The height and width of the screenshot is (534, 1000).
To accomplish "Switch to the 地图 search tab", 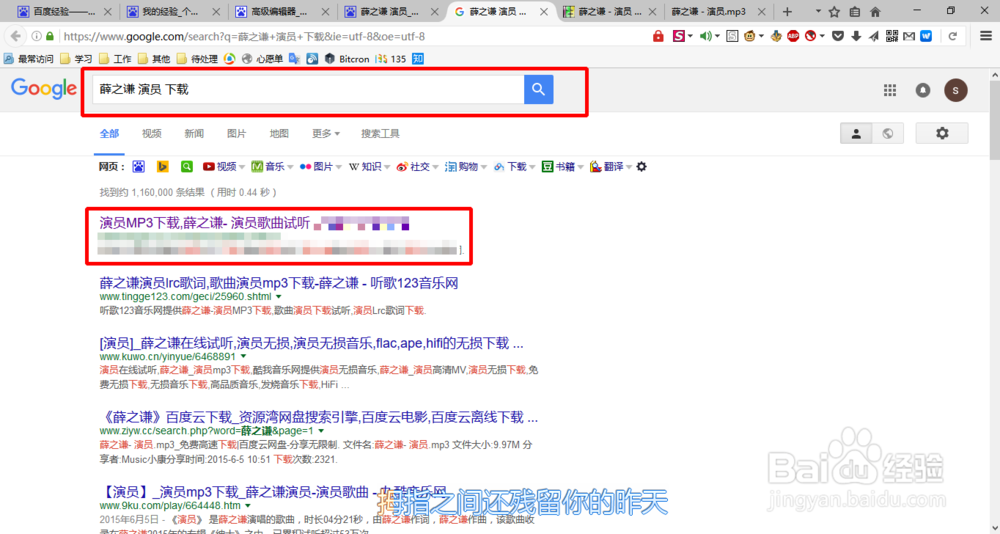I will [x=279, y=133].
